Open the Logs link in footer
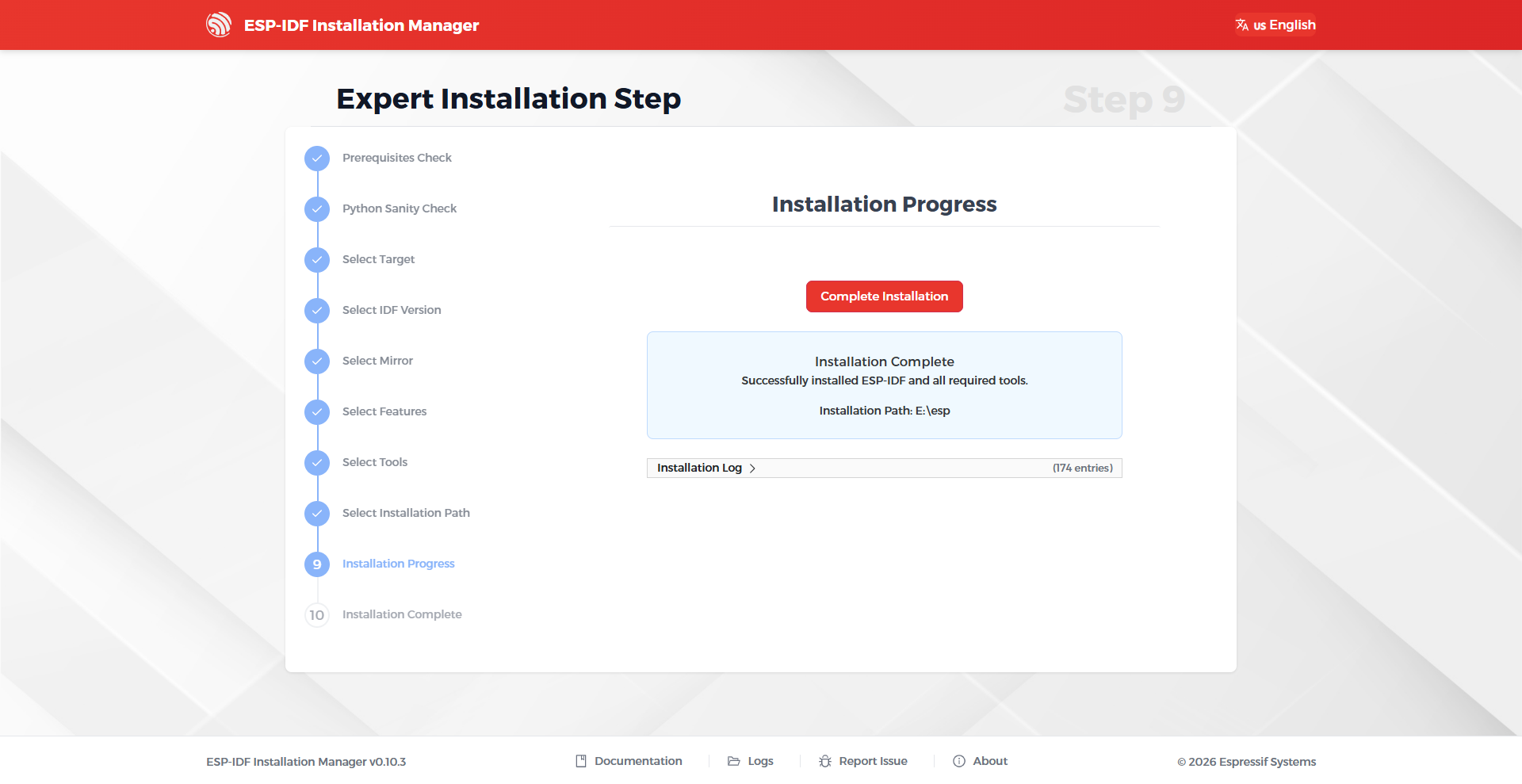This screenshot has width=1522, height=784. point(751,761)
